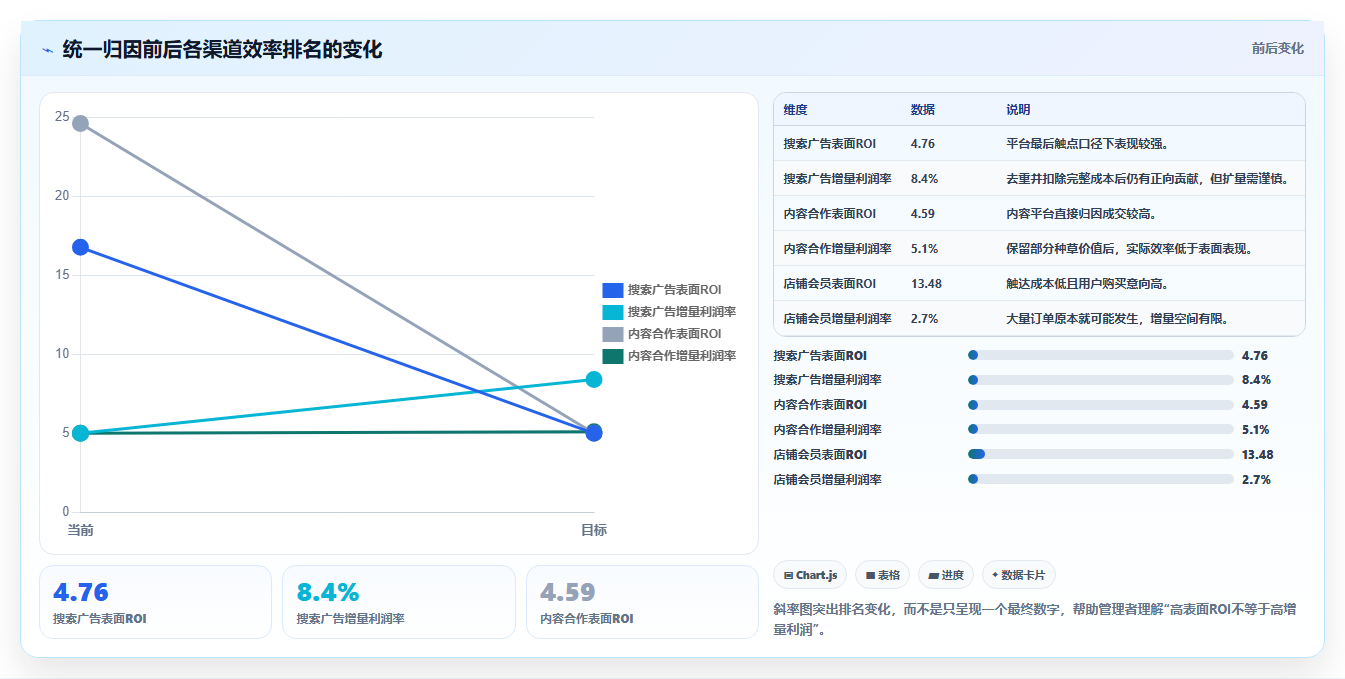Image resolution: width=1345 pixels, height=679 pixels.
Task: Click the 搜索广告增量利润率 progress bar
Action: coord(1101,380)
